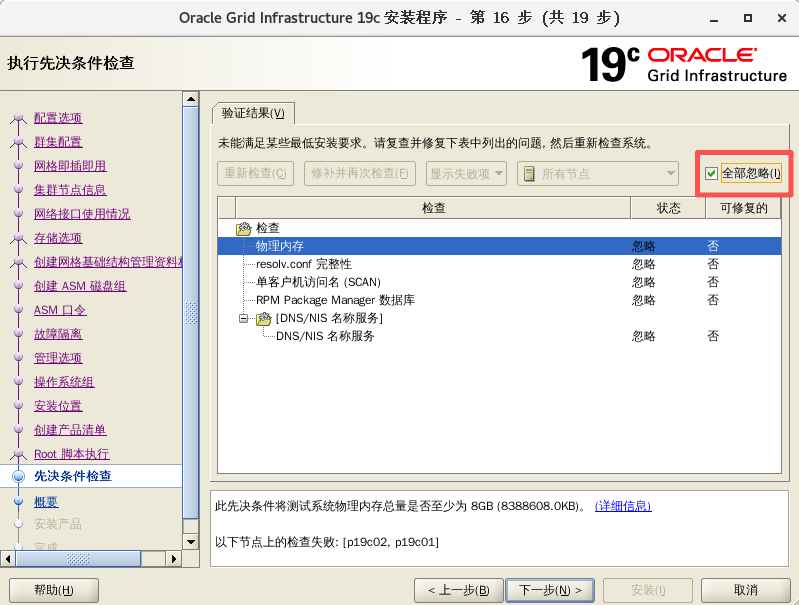Go to 创建 ASM 磁盘组 step

[80, 286]
